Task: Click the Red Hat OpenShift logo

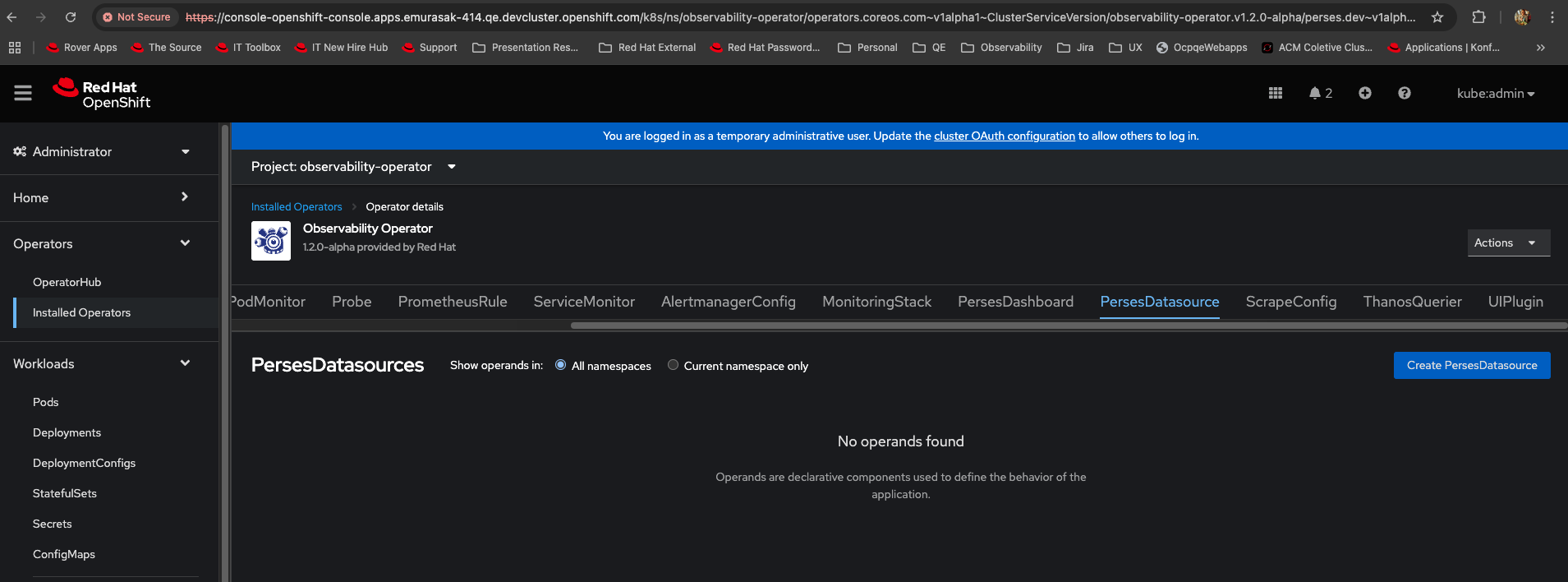Action: pyautogui.click(x=102, y=94)
